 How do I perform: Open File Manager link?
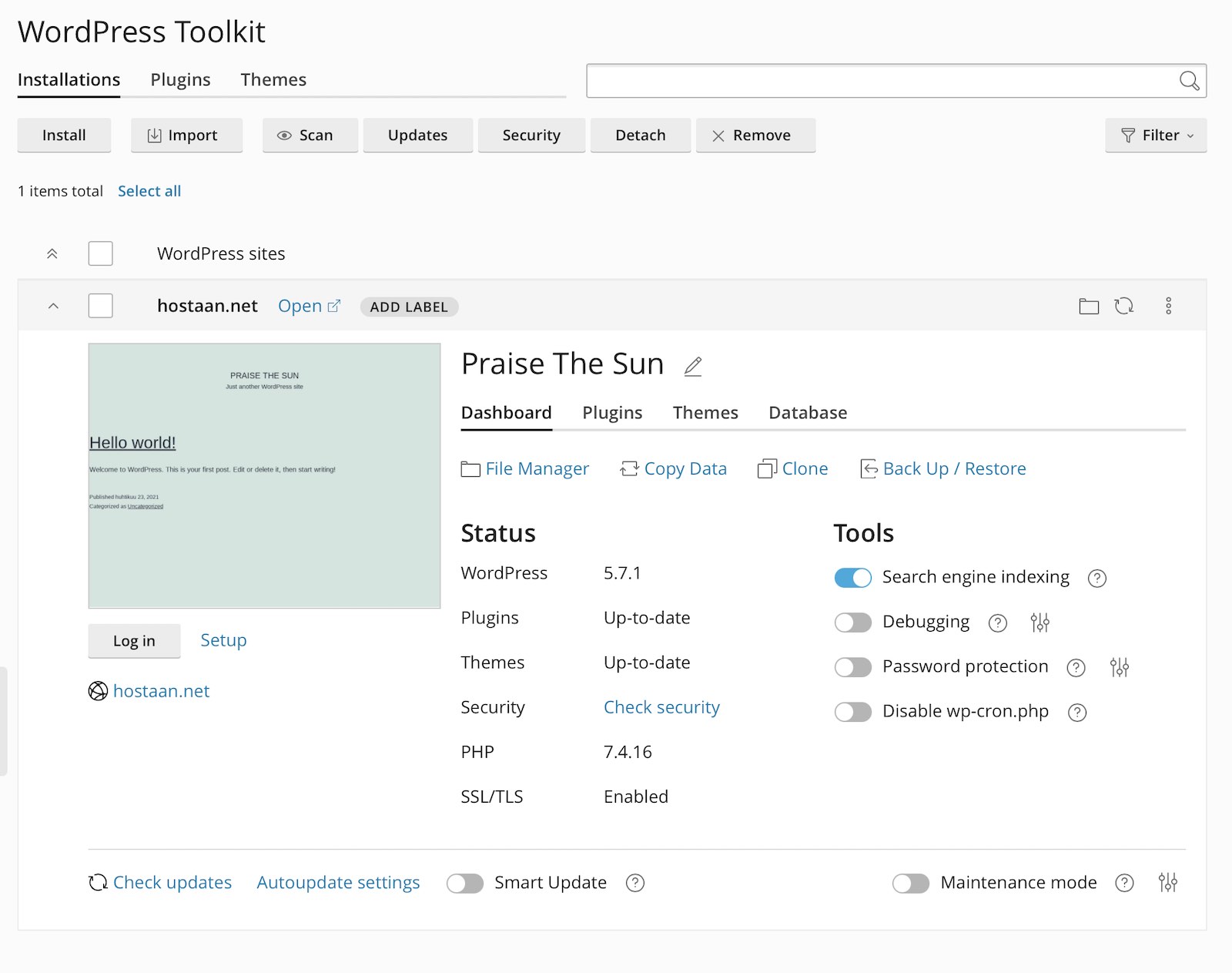point(537,468)
